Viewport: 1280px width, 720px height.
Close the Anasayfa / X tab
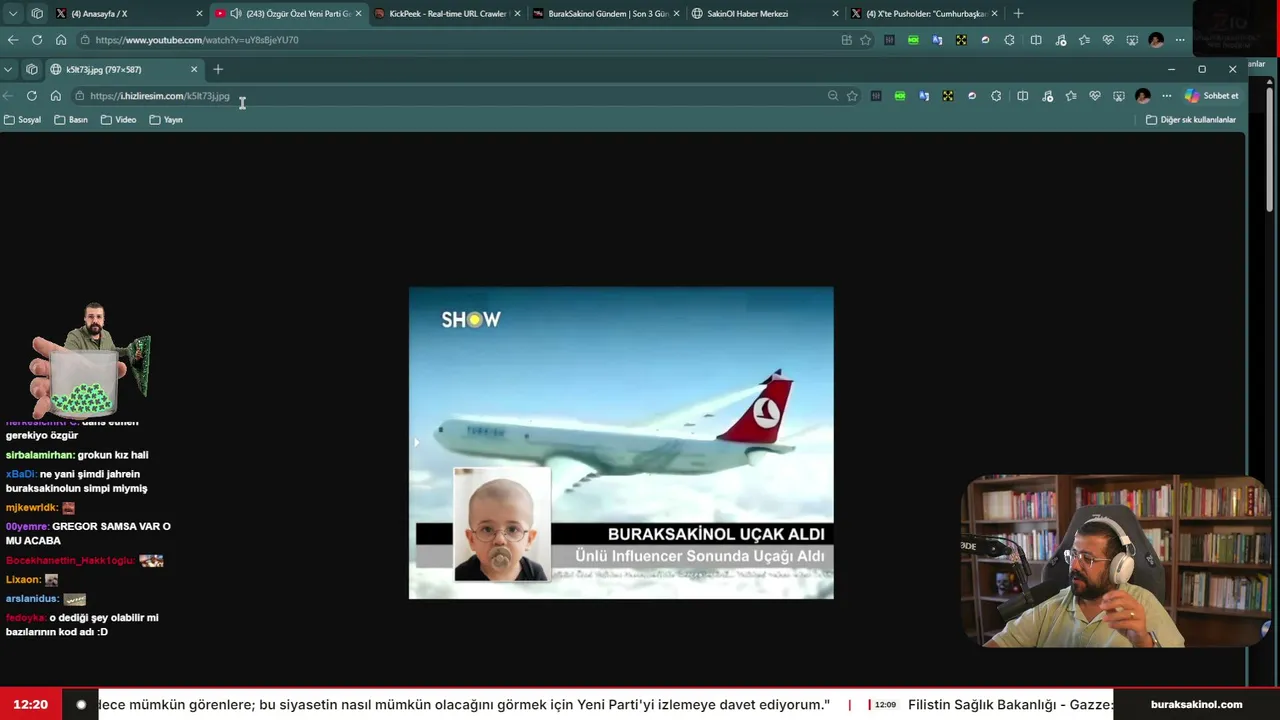pyautogui.click(x=199, y=14)
